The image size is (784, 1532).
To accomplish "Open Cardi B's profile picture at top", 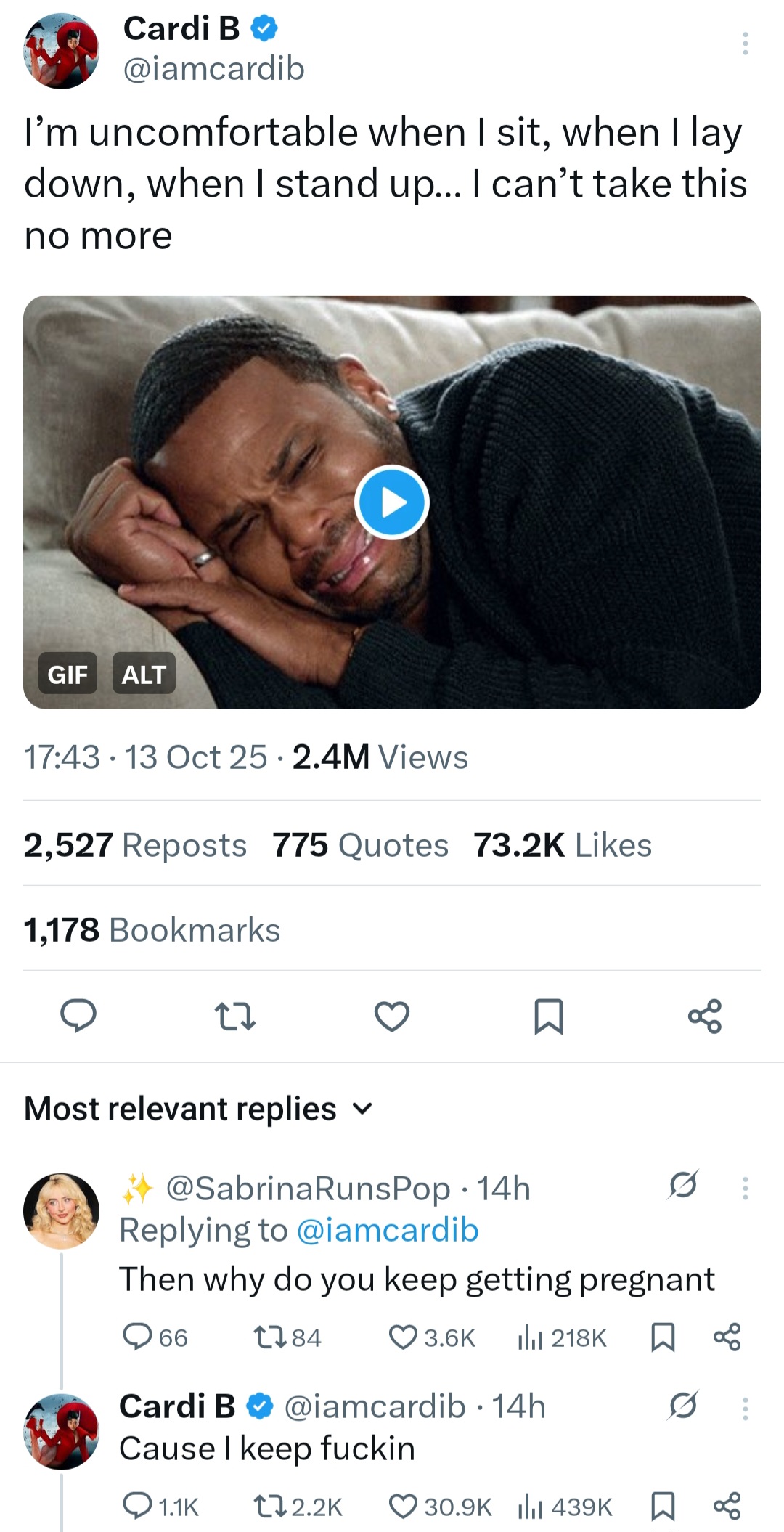I will [62, 52].
